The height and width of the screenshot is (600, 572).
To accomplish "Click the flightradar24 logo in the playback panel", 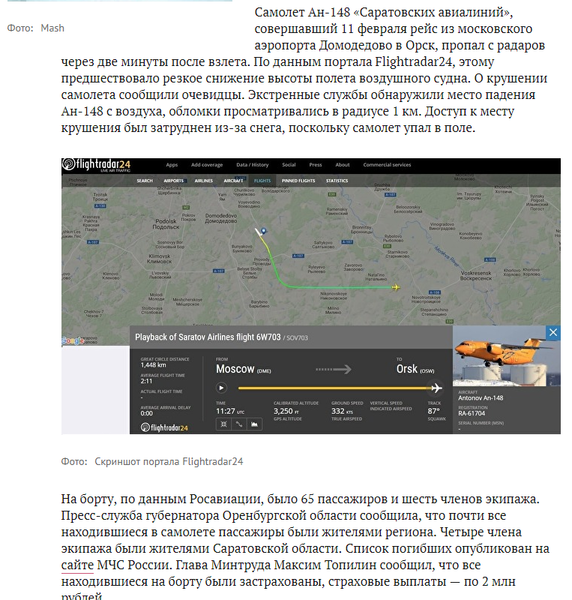I will coord(165,427).
